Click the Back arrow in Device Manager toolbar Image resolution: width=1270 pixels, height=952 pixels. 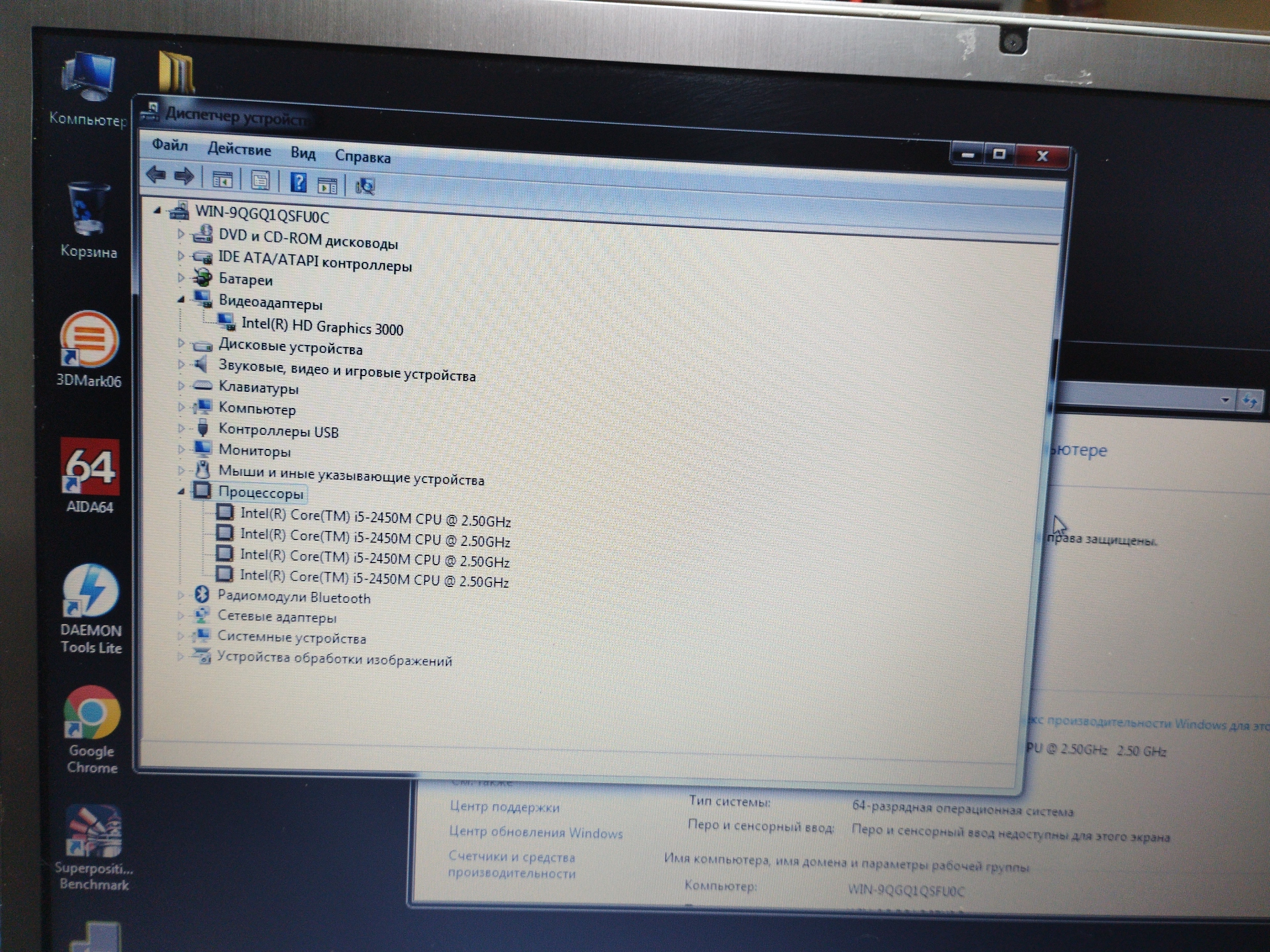(156, 175)
